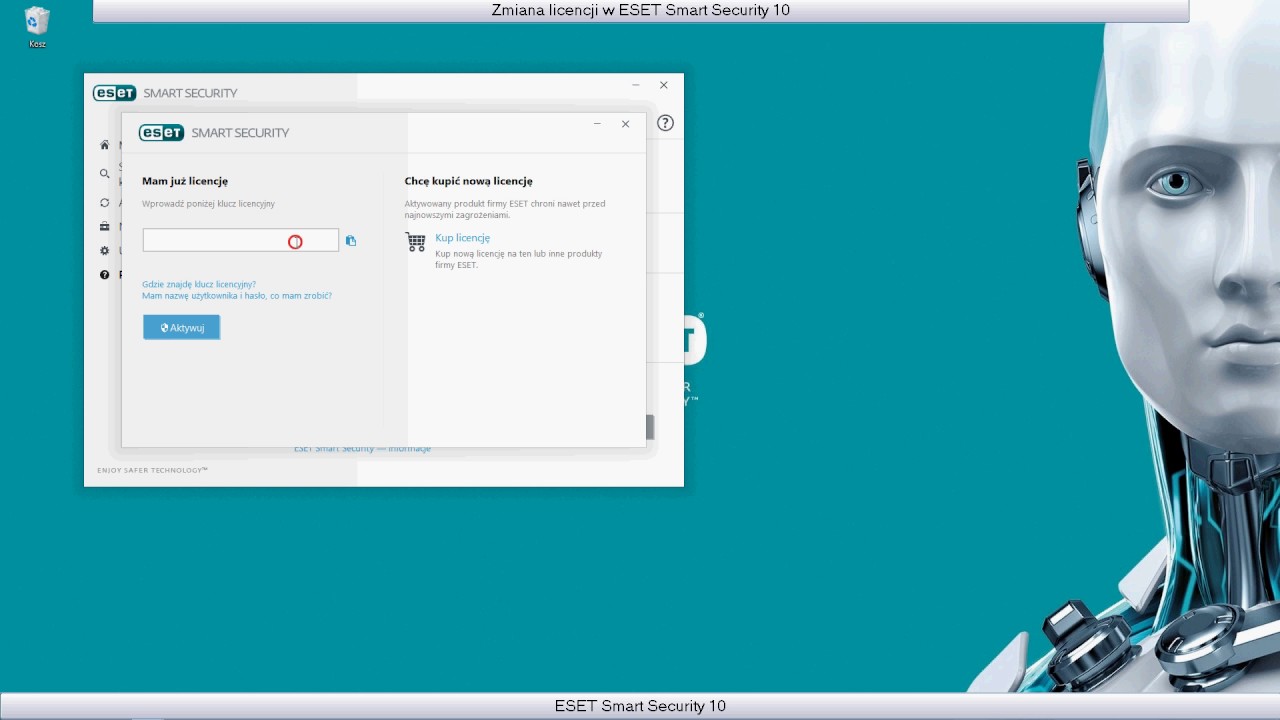Select the update arrows icon in the main window sidebar
1280x720 pixels.
(104, 203)
